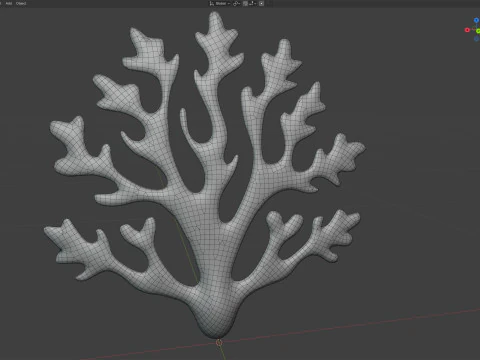Click the bright blue Z axis on gizmo

tap(476, 20)
